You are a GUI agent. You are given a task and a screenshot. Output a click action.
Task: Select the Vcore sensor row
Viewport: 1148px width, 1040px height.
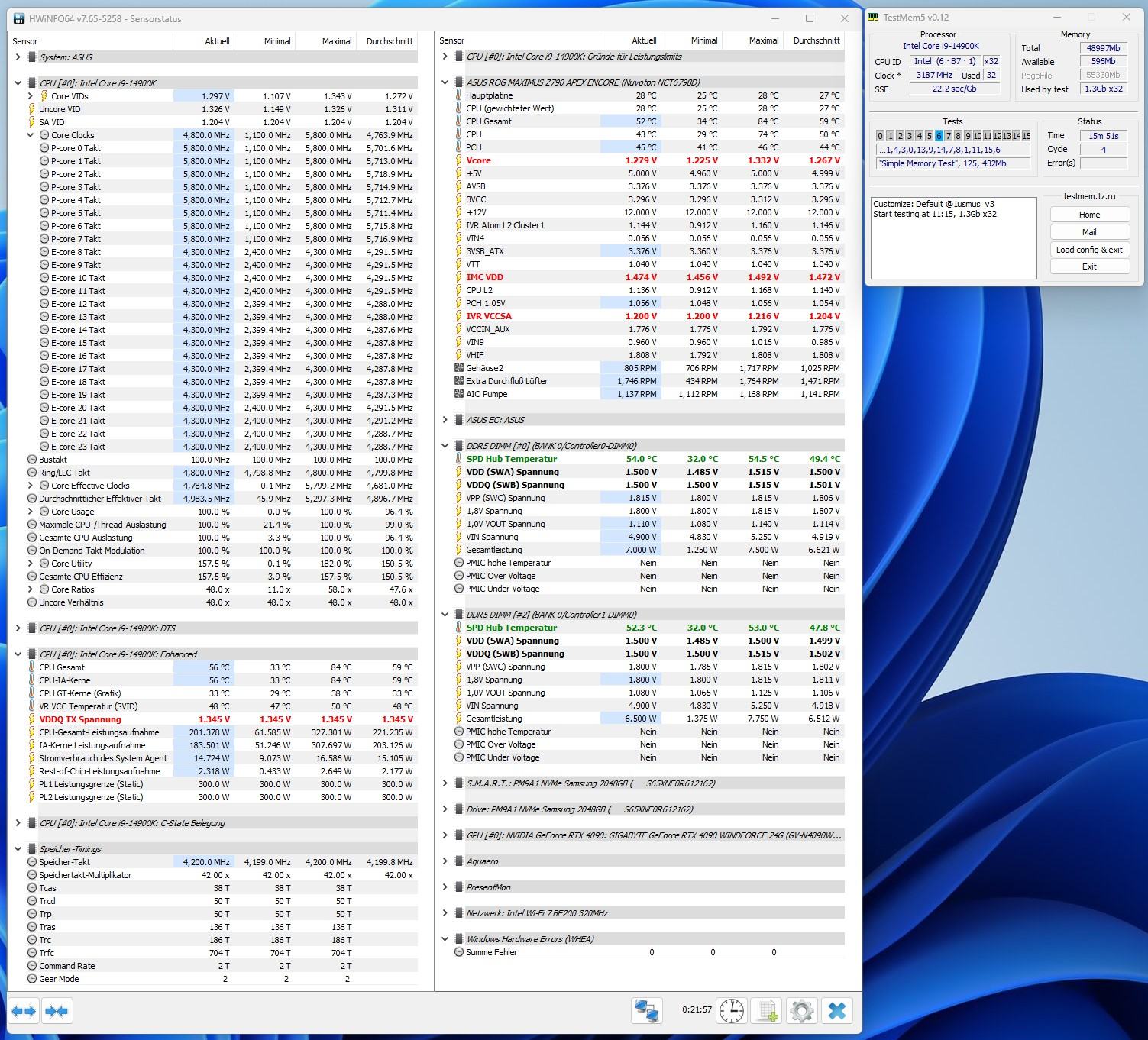pos(479,160)
